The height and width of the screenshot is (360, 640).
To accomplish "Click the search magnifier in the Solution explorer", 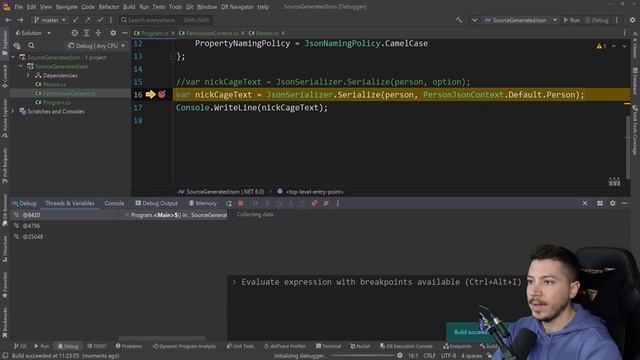I will (x=31, y=46).
